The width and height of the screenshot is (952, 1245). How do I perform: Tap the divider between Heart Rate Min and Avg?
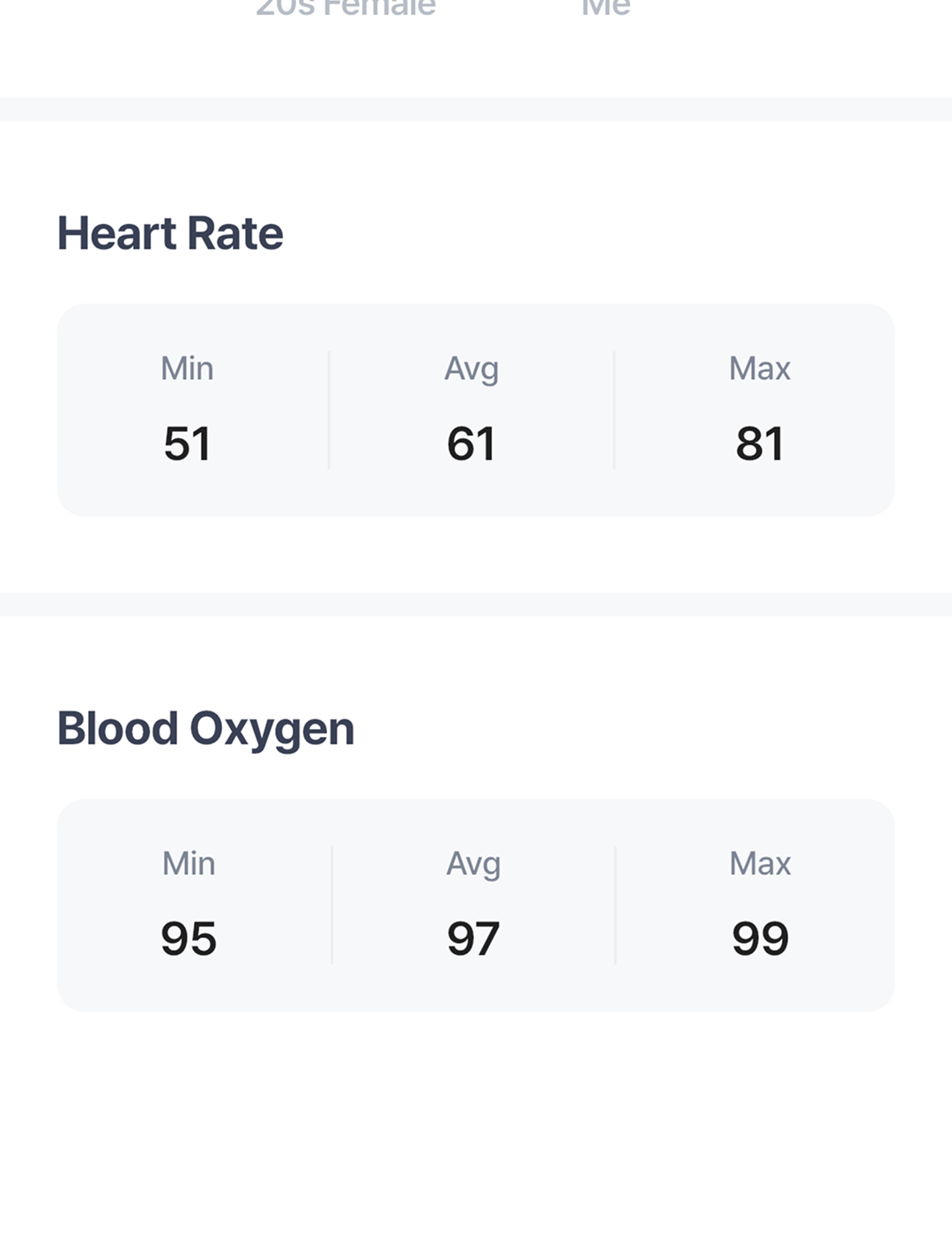point(329,410)
